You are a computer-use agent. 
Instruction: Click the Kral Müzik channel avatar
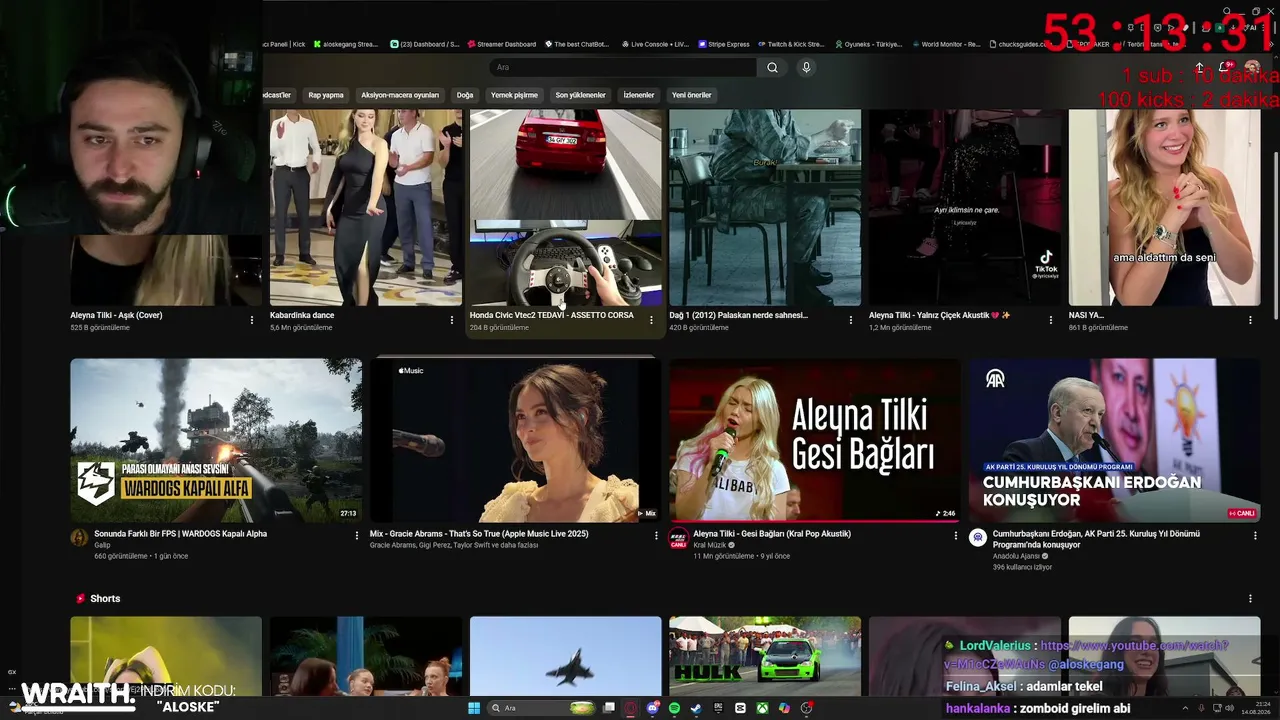pyautogui.click(x=678, y=537)
